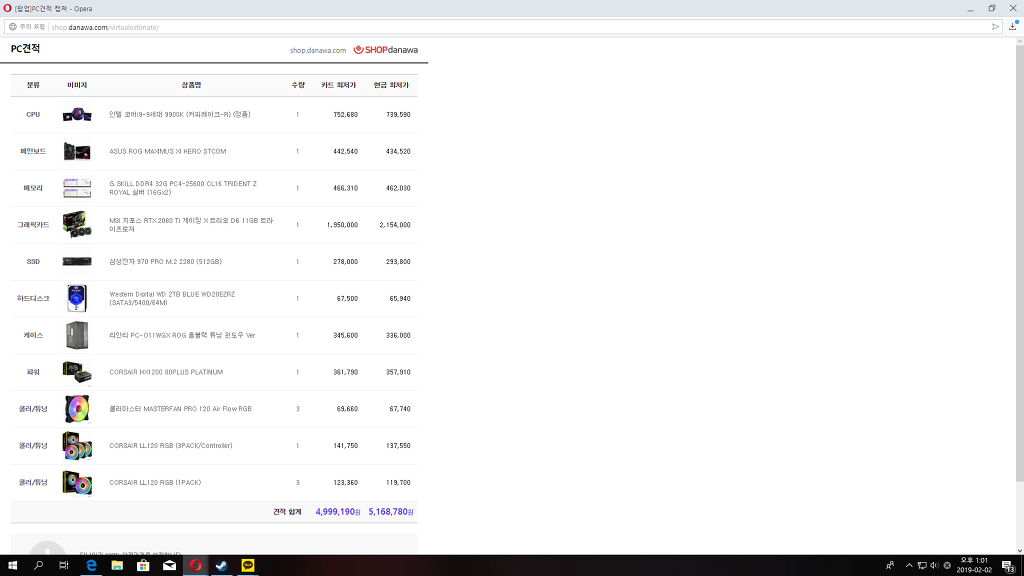Launch Microsoft Edge from taskbar

click(x=91, y=566)
